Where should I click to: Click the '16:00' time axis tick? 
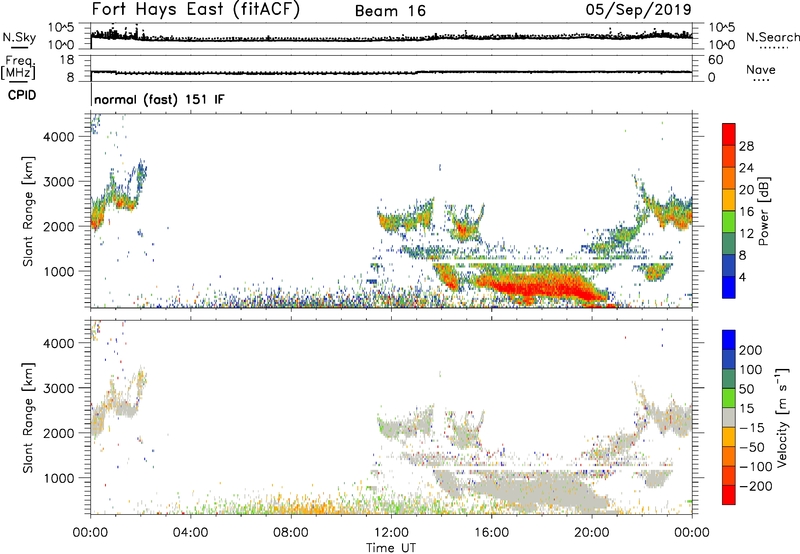tap(491, 533)
